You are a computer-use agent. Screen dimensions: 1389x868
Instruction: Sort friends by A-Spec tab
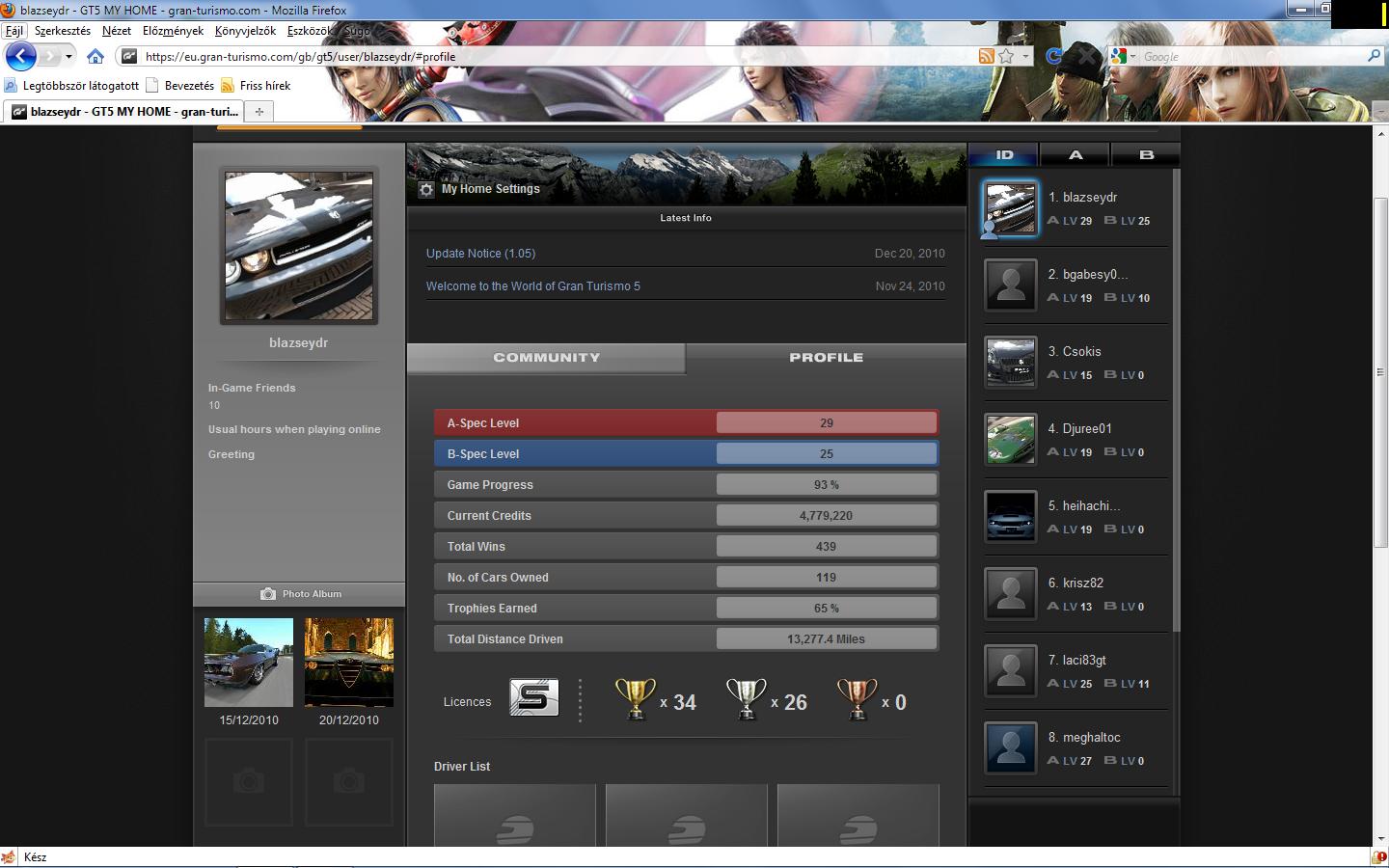coord(1076,154)
